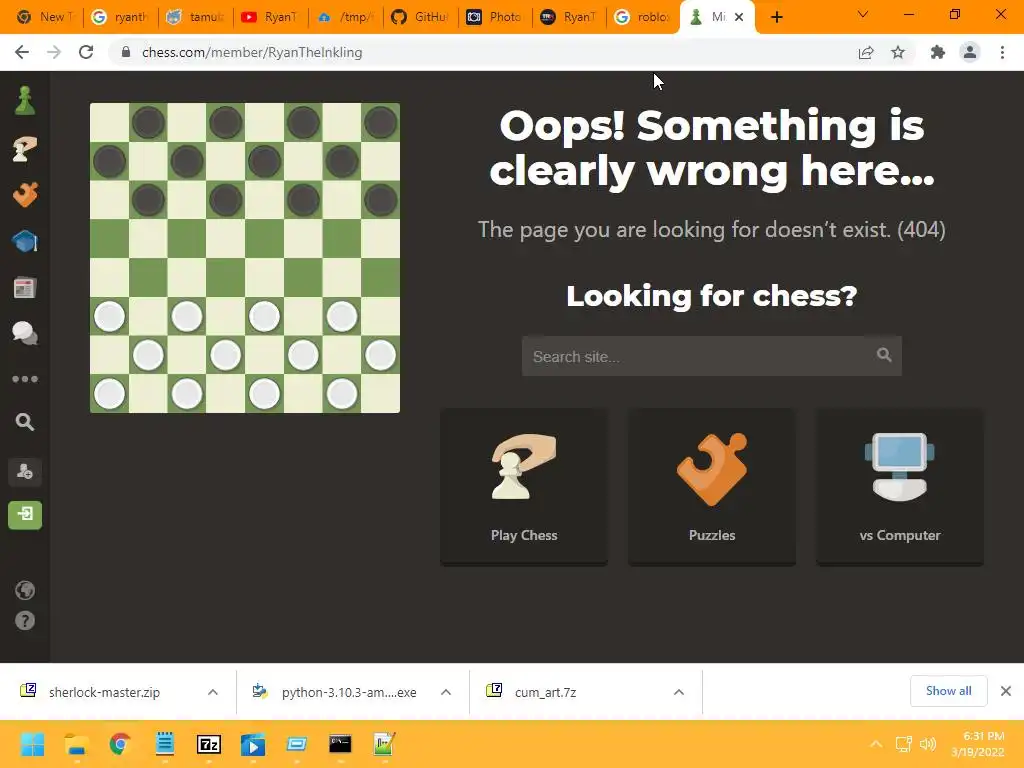
Task: Open the Chrome three-dot menu
Action: (x=1002, y=52)
